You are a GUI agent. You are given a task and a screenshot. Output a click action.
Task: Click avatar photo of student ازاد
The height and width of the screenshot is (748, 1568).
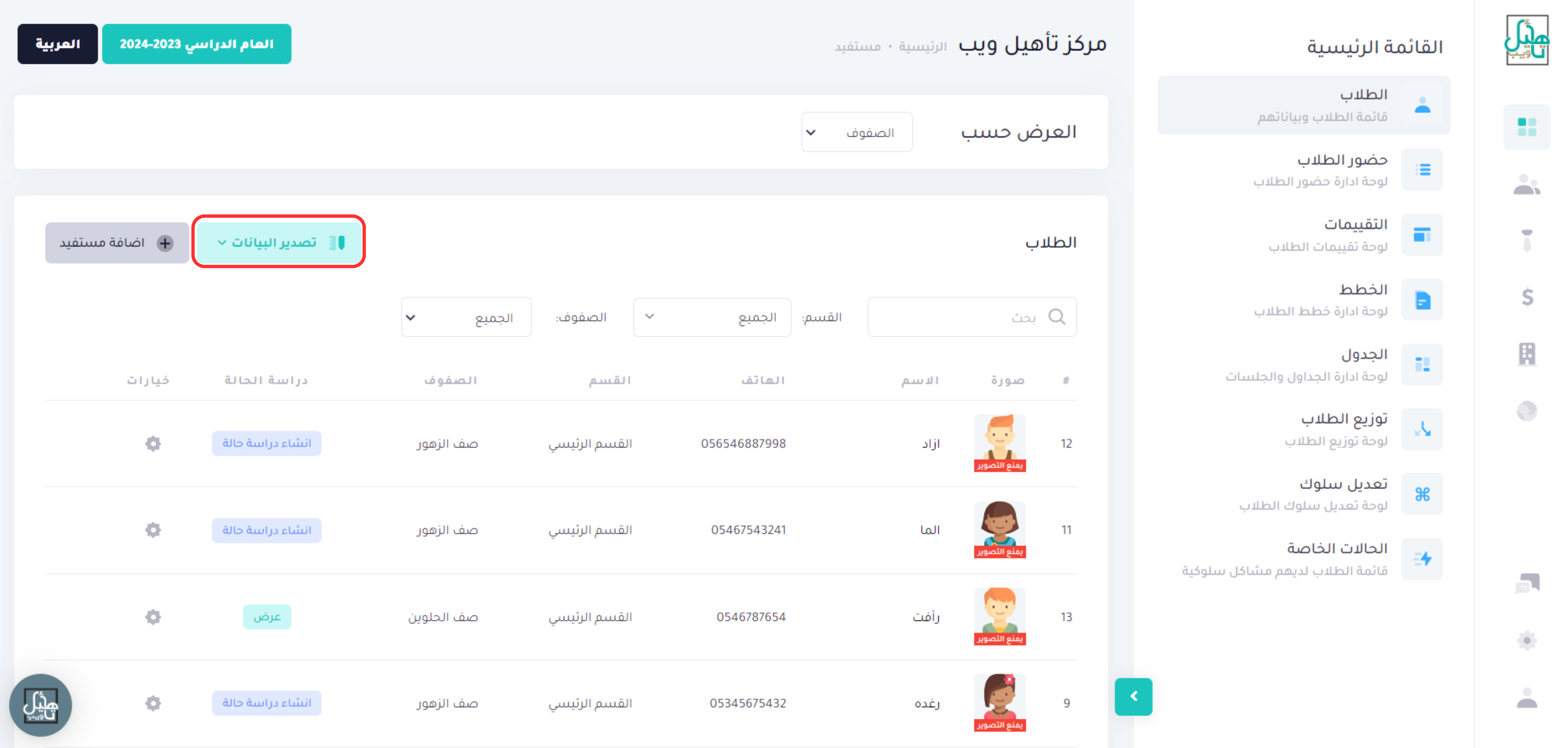tap(999, 442)
